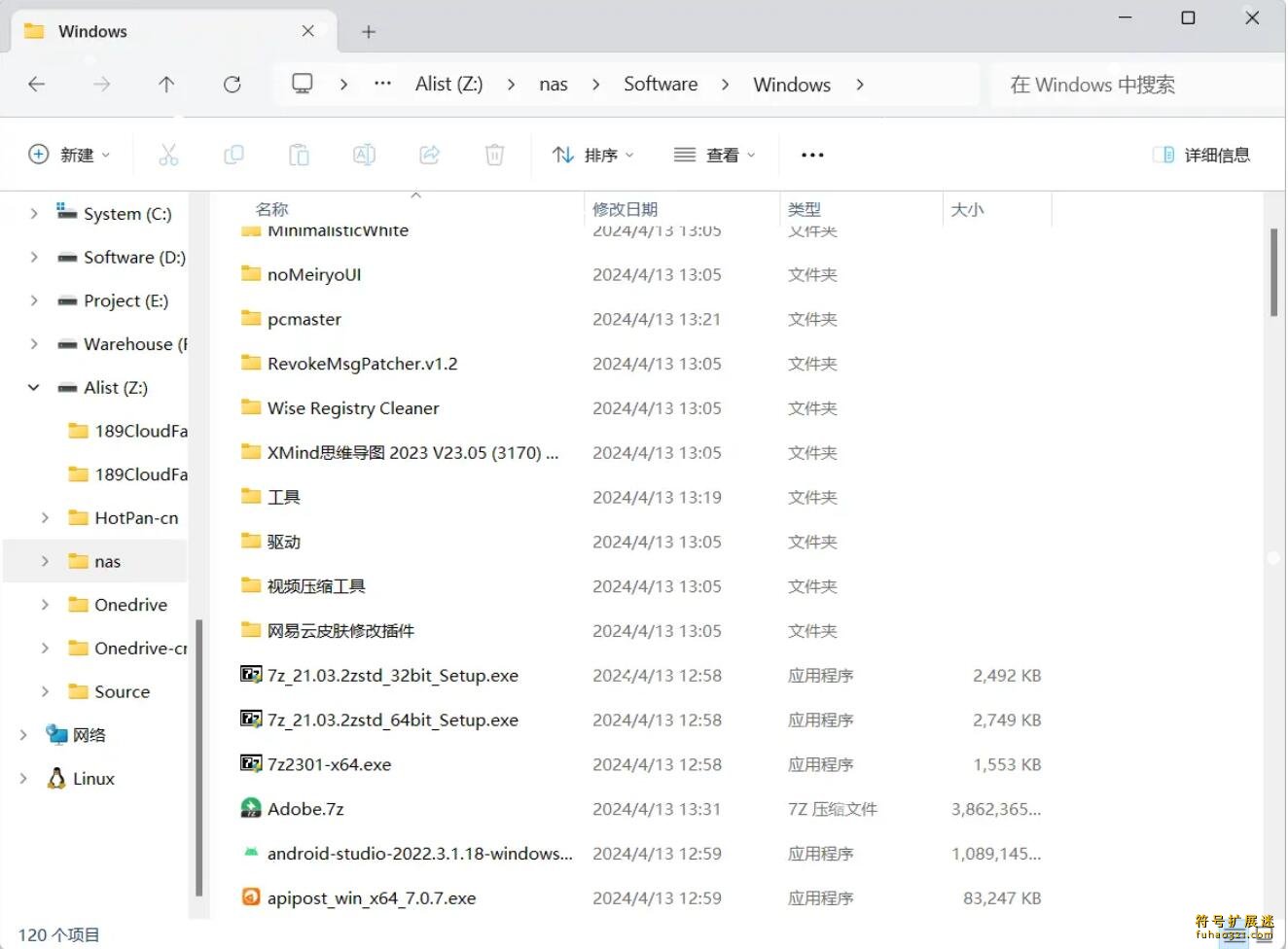Click the Cut (scissors) icon in toolbar
The height and width of the screenshot is (949, 1288).
coord(168,154)
